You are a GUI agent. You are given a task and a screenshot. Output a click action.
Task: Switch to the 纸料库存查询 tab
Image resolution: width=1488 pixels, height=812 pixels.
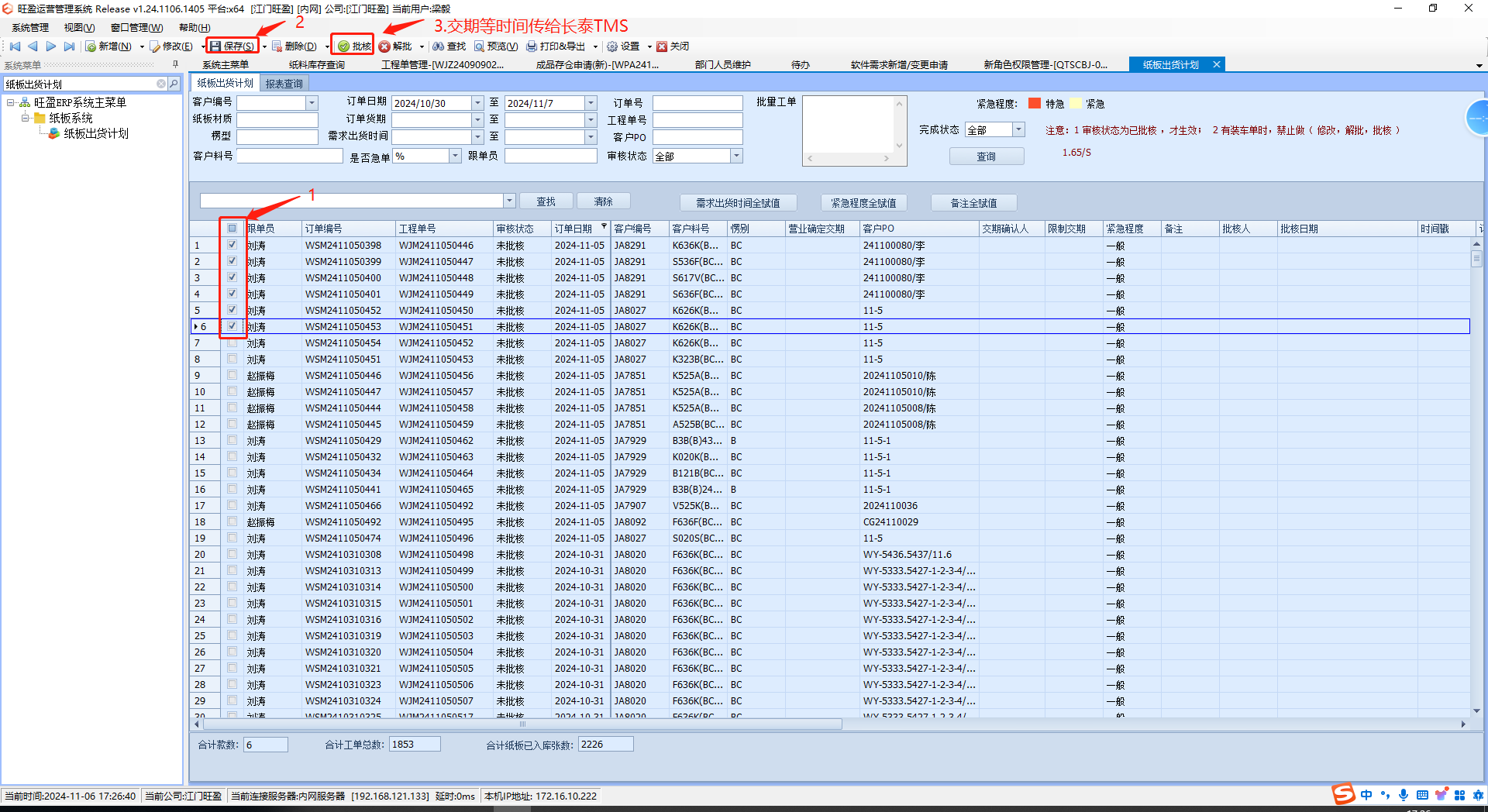click(x=316, y=65)
